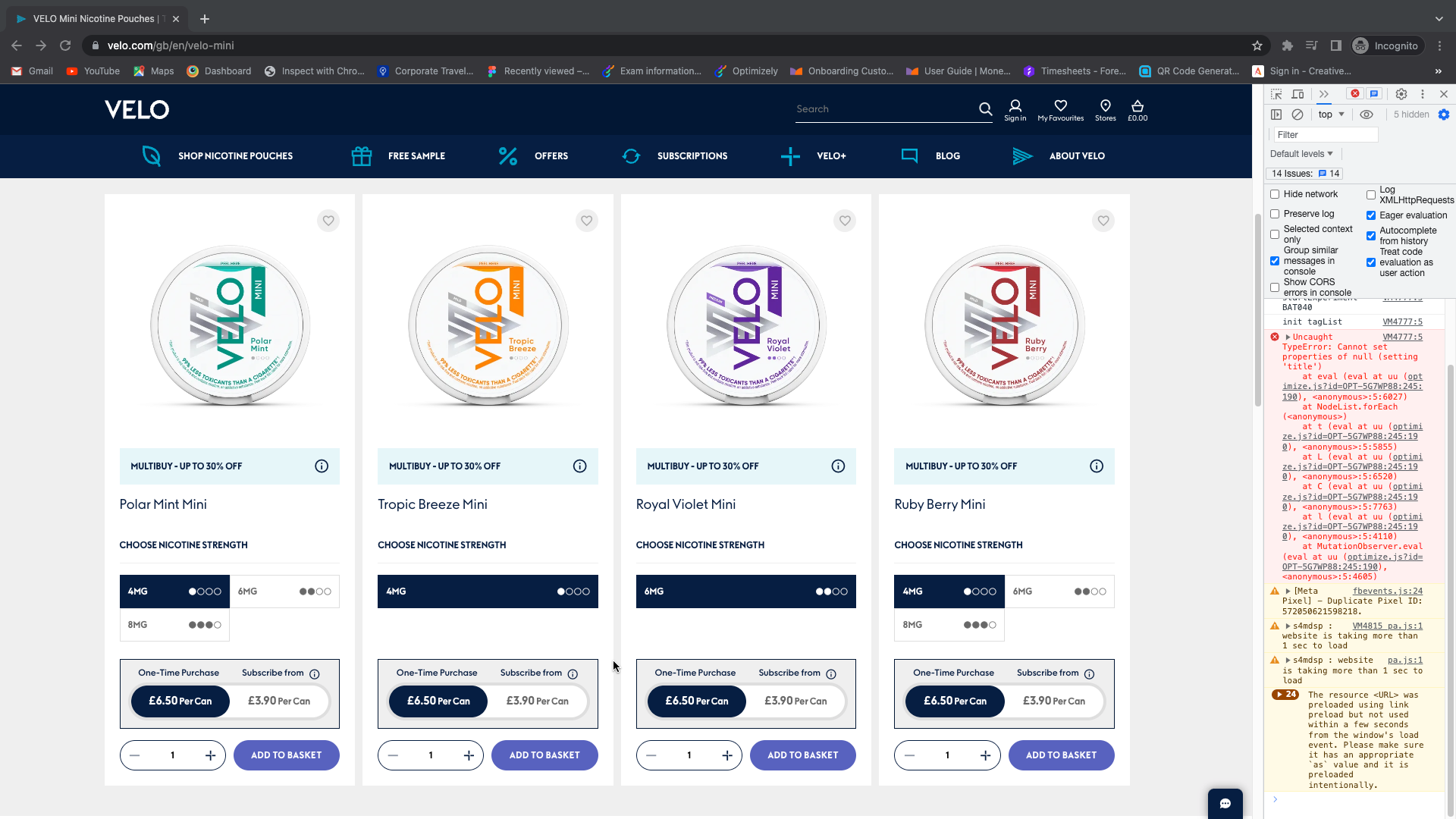Viewport: 1456px width, 819px height.
Task: Favourite the Polar Mint Mini product
Action: tap(328, 221)
